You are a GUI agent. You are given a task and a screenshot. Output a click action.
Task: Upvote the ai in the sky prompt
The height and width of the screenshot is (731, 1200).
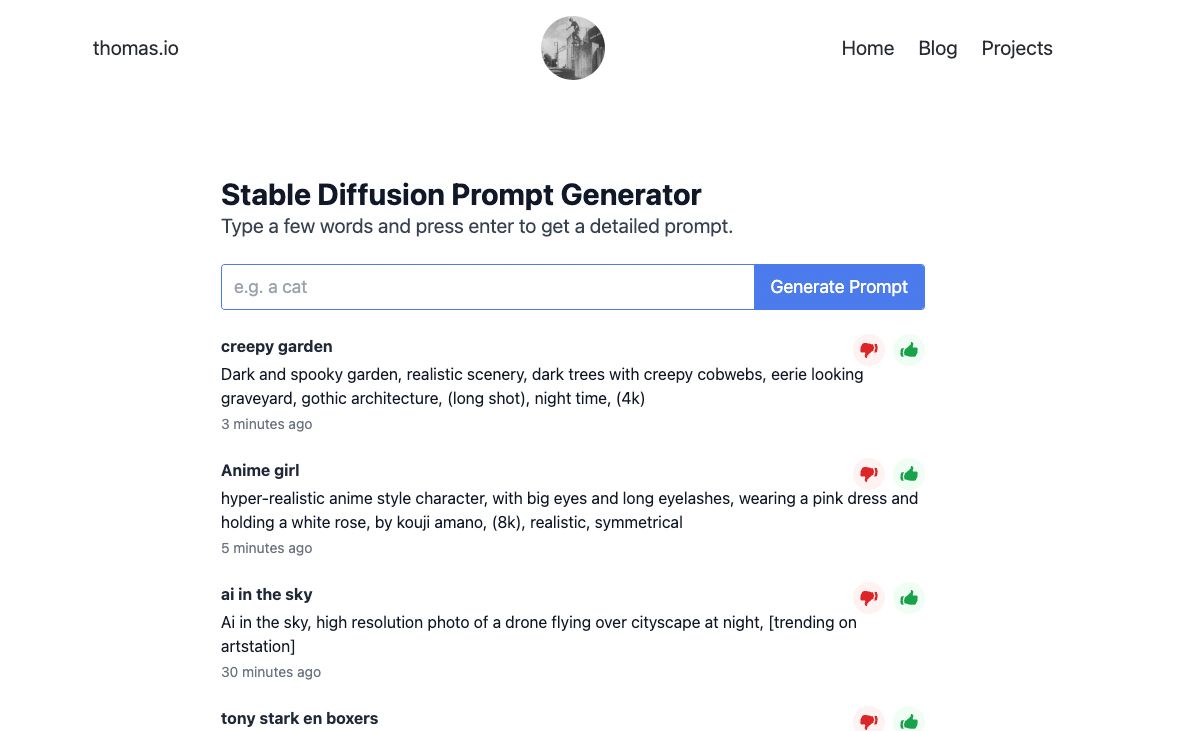(909, 598)
